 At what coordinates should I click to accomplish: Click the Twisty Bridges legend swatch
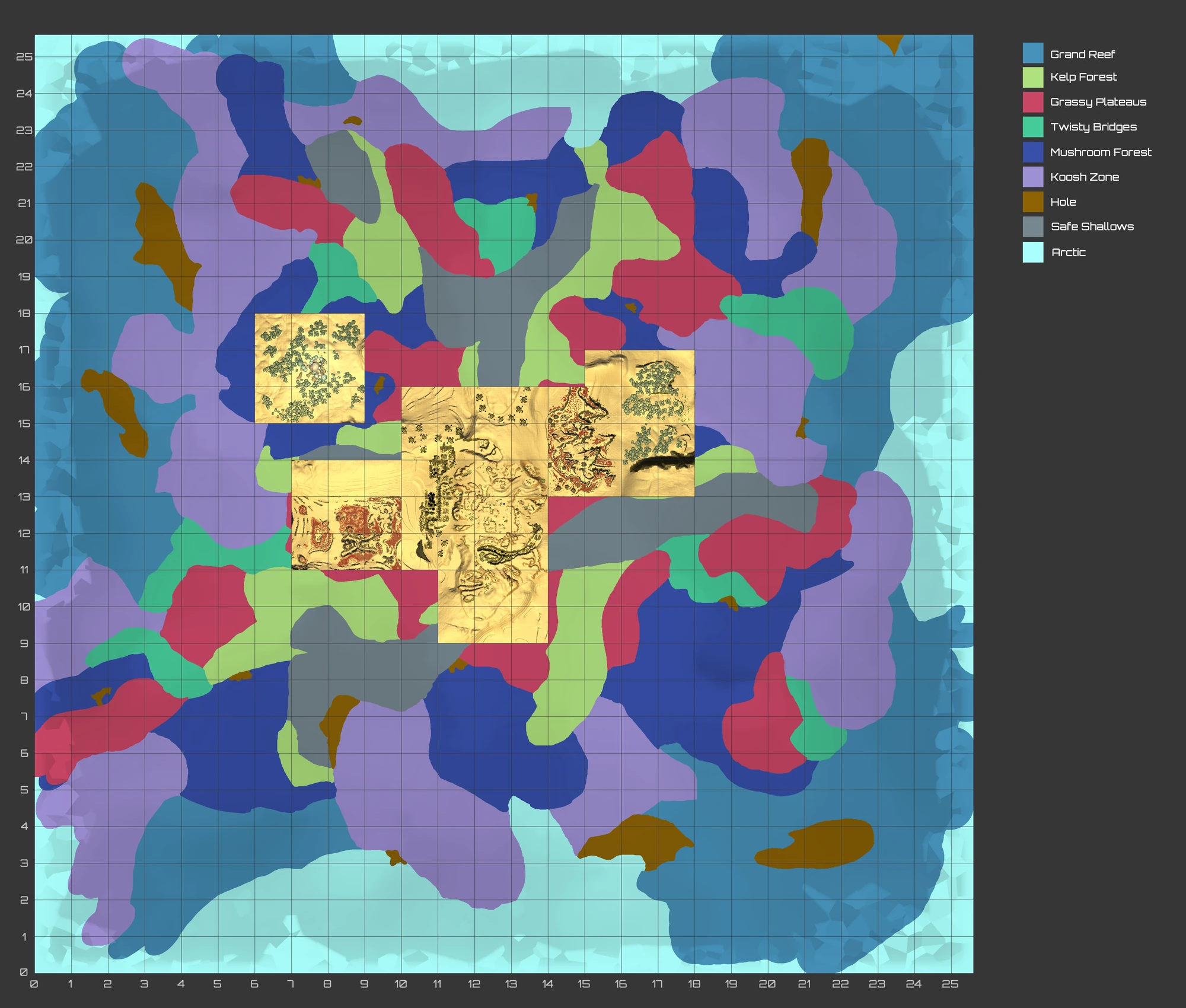point(1032,127)
